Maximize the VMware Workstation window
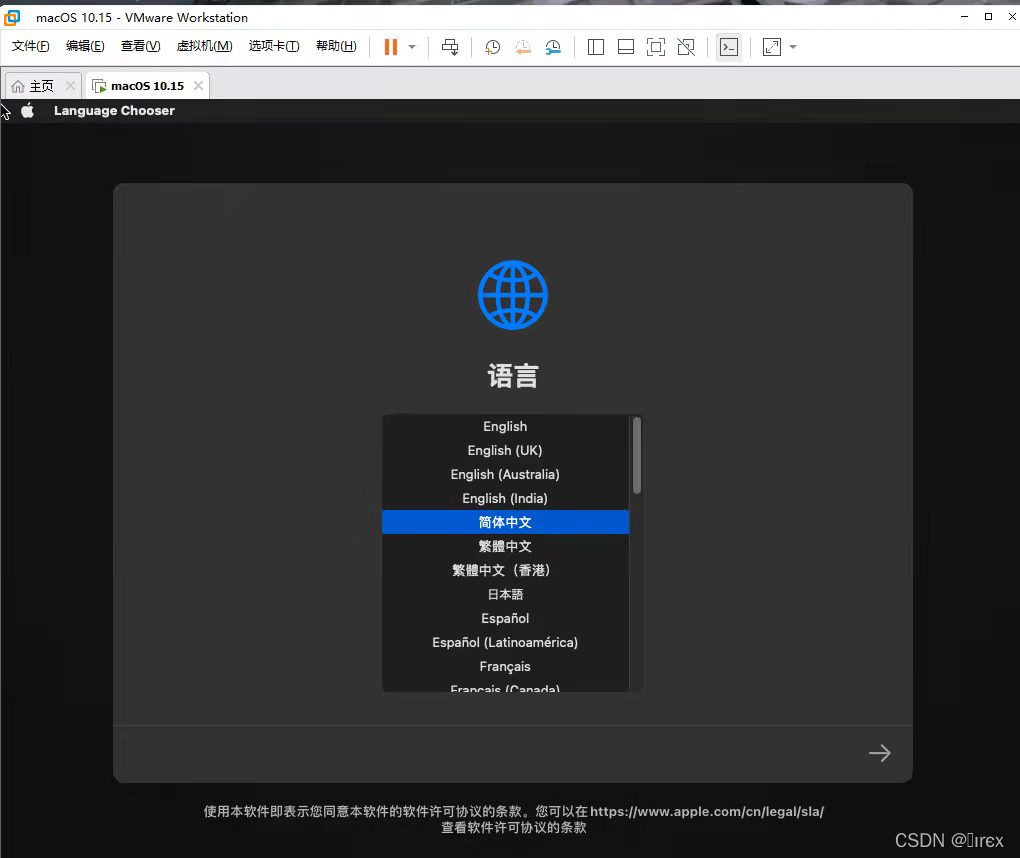The height and width of the screenshot is (858, 1020). (x=988, y=17)
